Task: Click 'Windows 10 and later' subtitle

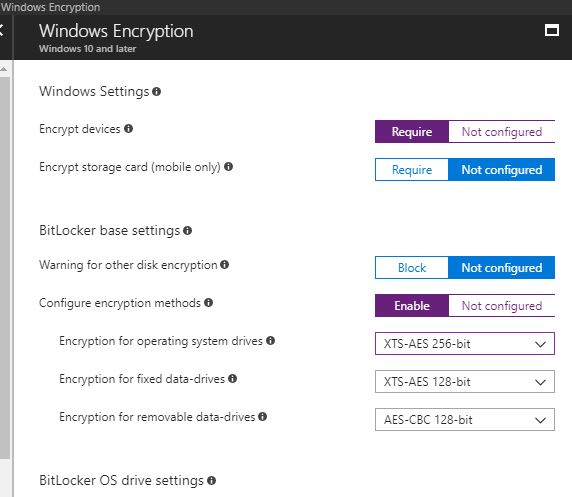Action: click(x=88, y=49)
